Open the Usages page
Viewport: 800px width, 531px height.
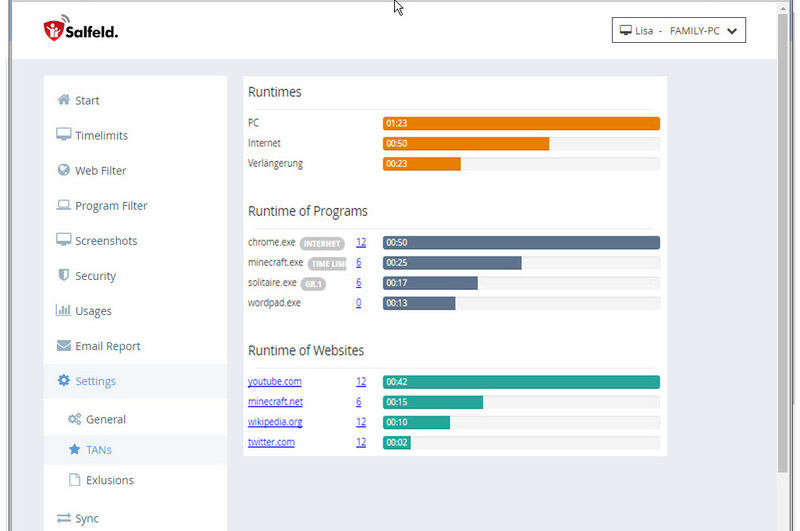coord(135,311)
